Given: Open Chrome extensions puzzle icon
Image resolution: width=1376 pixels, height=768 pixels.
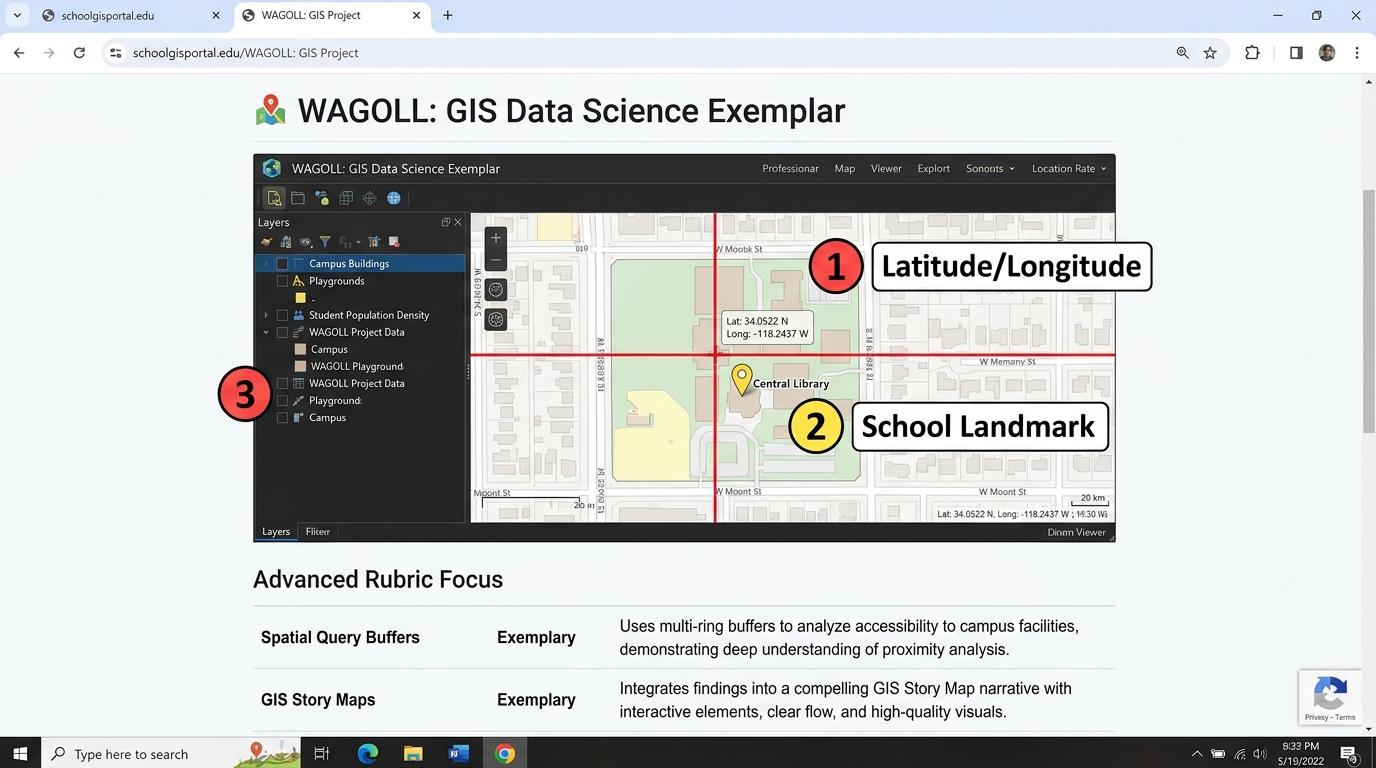Looking at the screenshot, I should (1252, 53).
